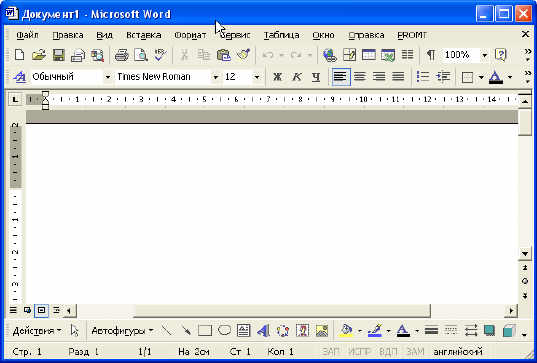Open the Правка menu
This screenshot has width=537, height=363.
67,35
